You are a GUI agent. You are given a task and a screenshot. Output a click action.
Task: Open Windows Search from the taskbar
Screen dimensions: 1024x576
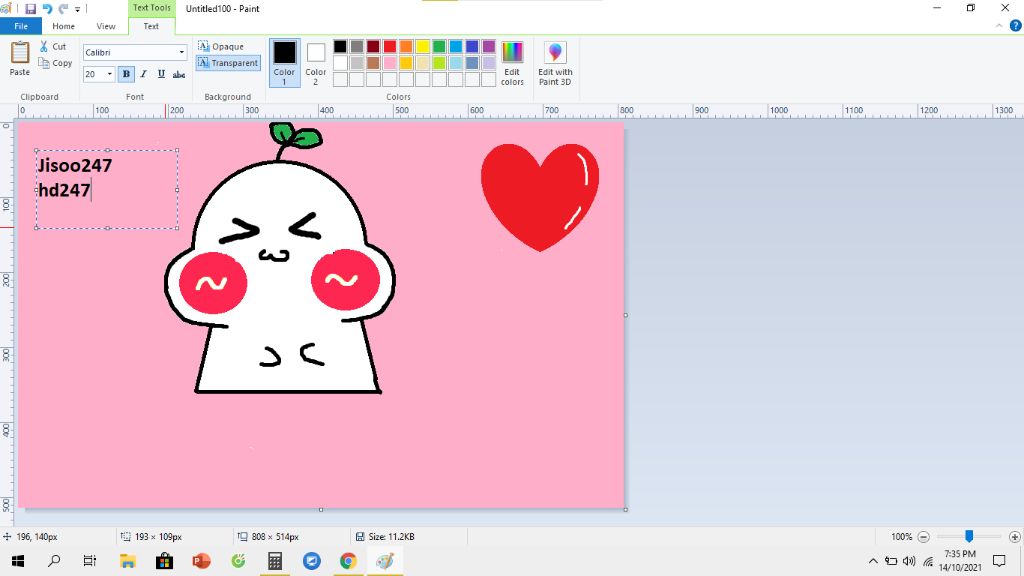(x=54, y=561)
